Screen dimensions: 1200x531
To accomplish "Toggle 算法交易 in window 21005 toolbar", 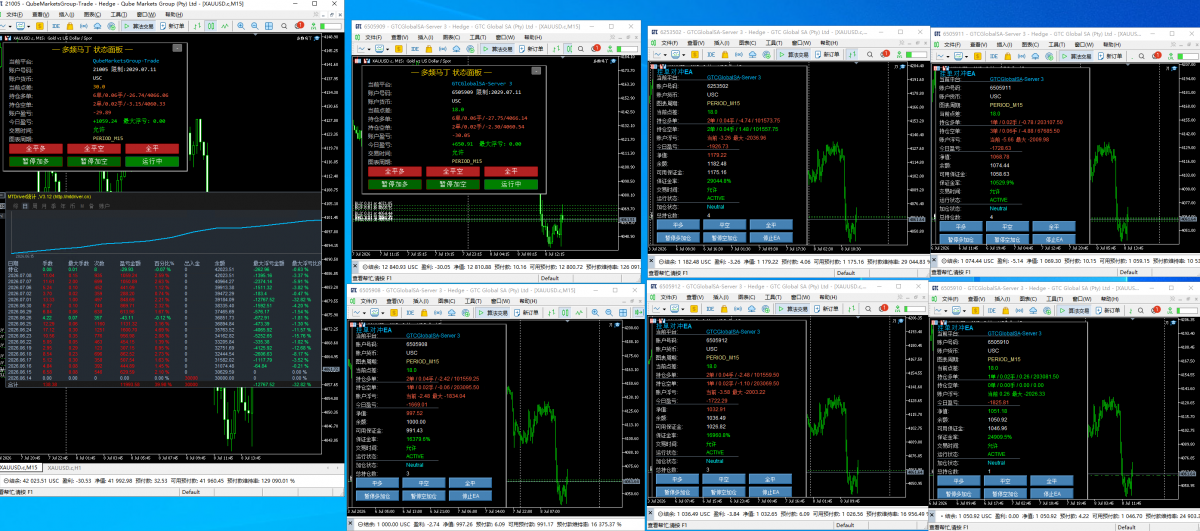I will [x=139, y=26].
